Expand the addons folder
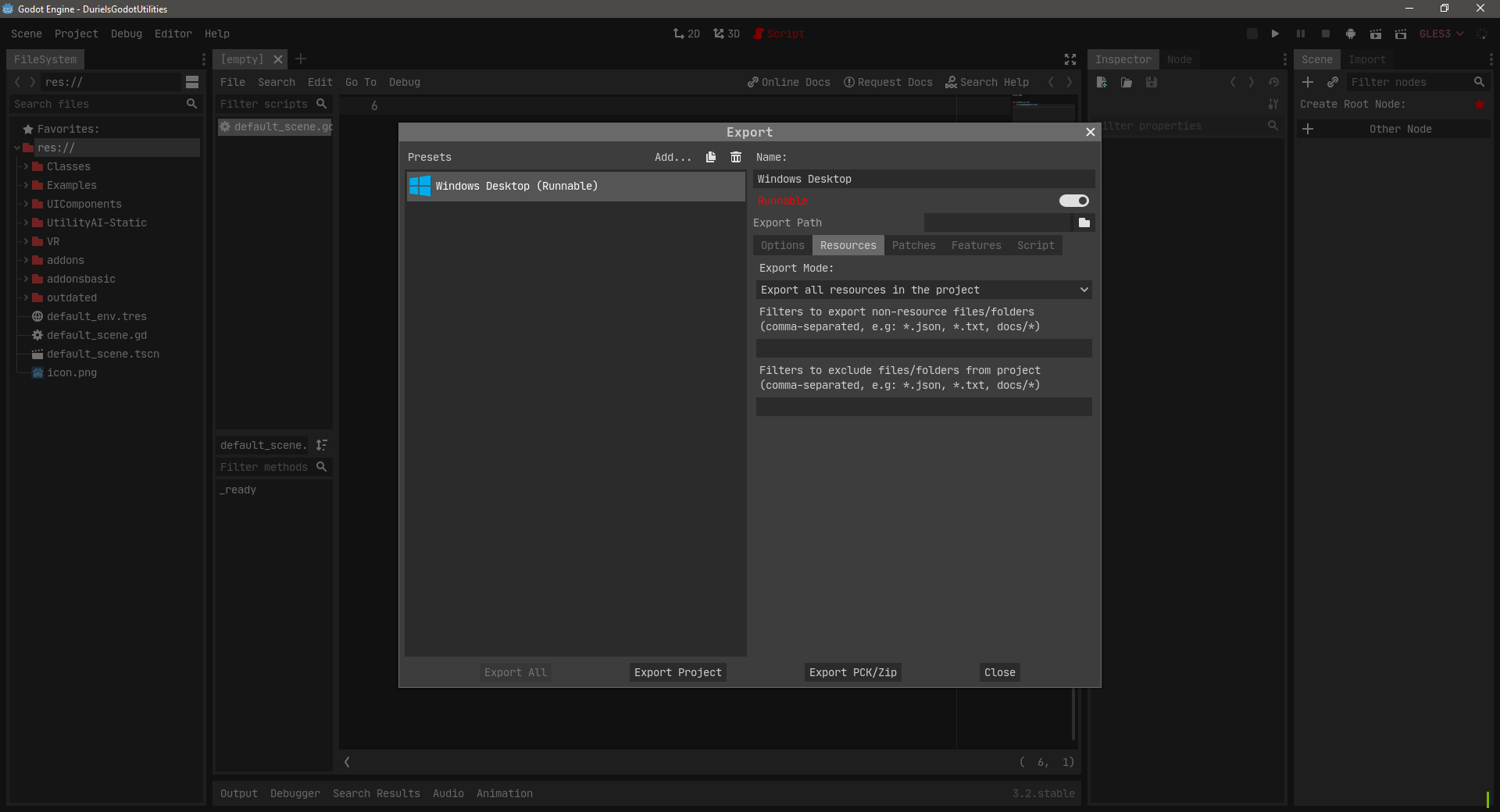Screen dimensions: 1500x812 26,260
